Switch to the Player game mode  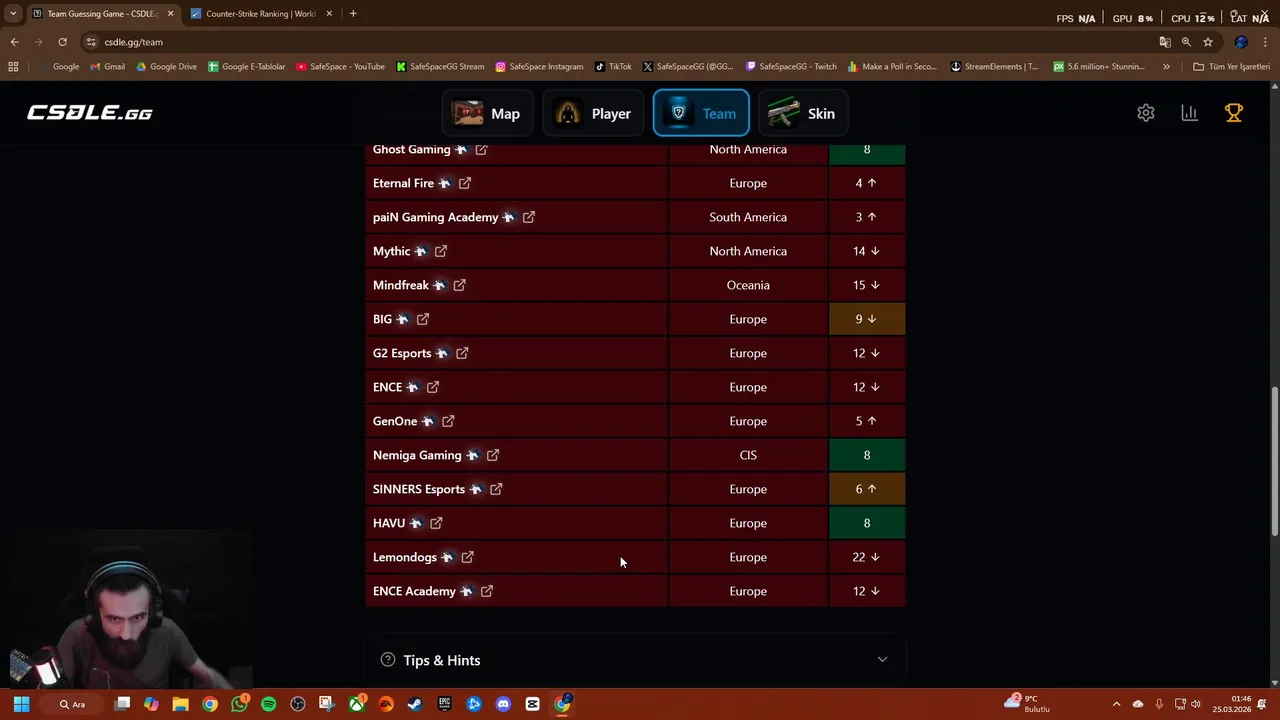click(x=594, y=113)
